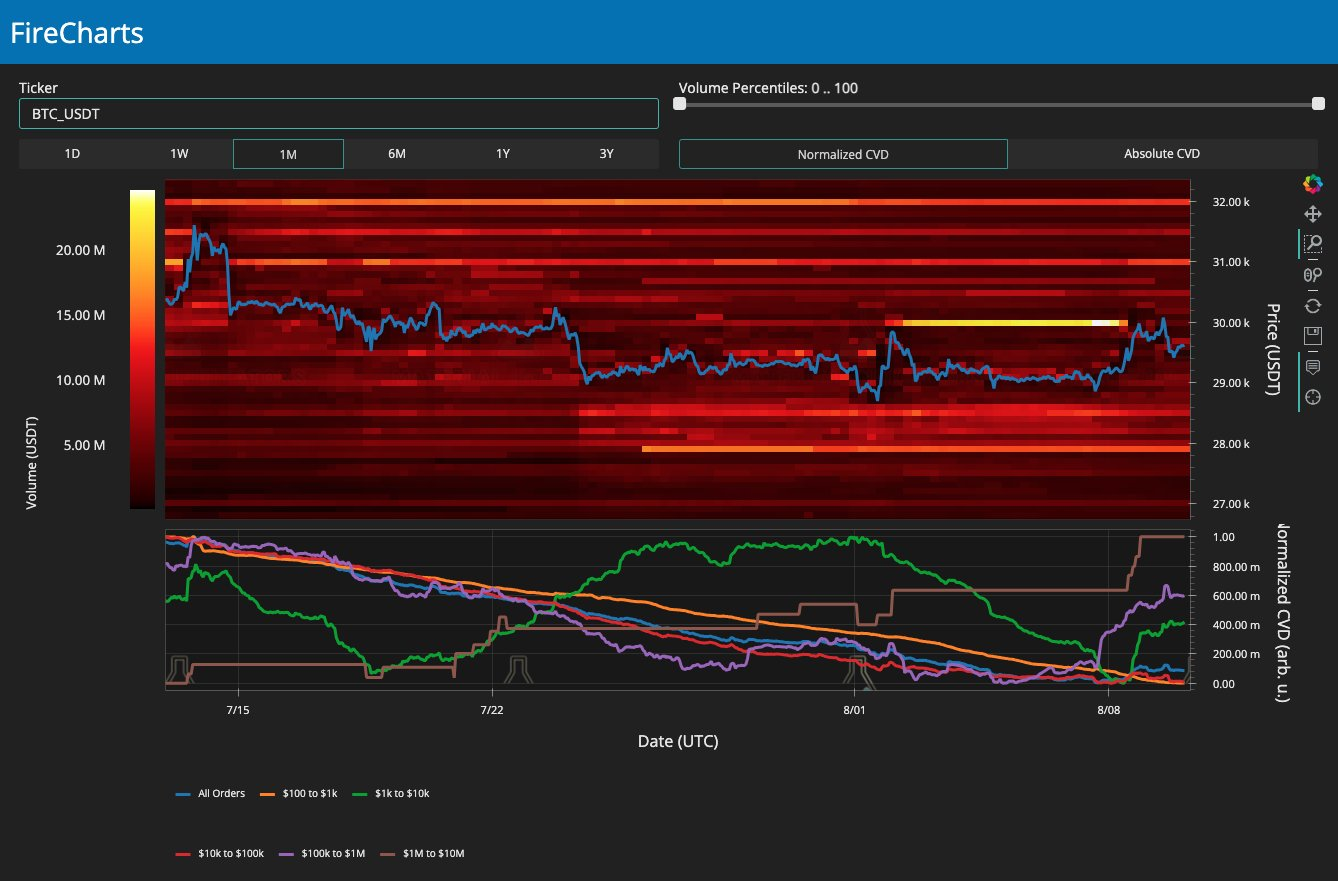Select Absolute CVD mode
Viewport: 1338px width, 881px height.
(x=1161, y=154)
